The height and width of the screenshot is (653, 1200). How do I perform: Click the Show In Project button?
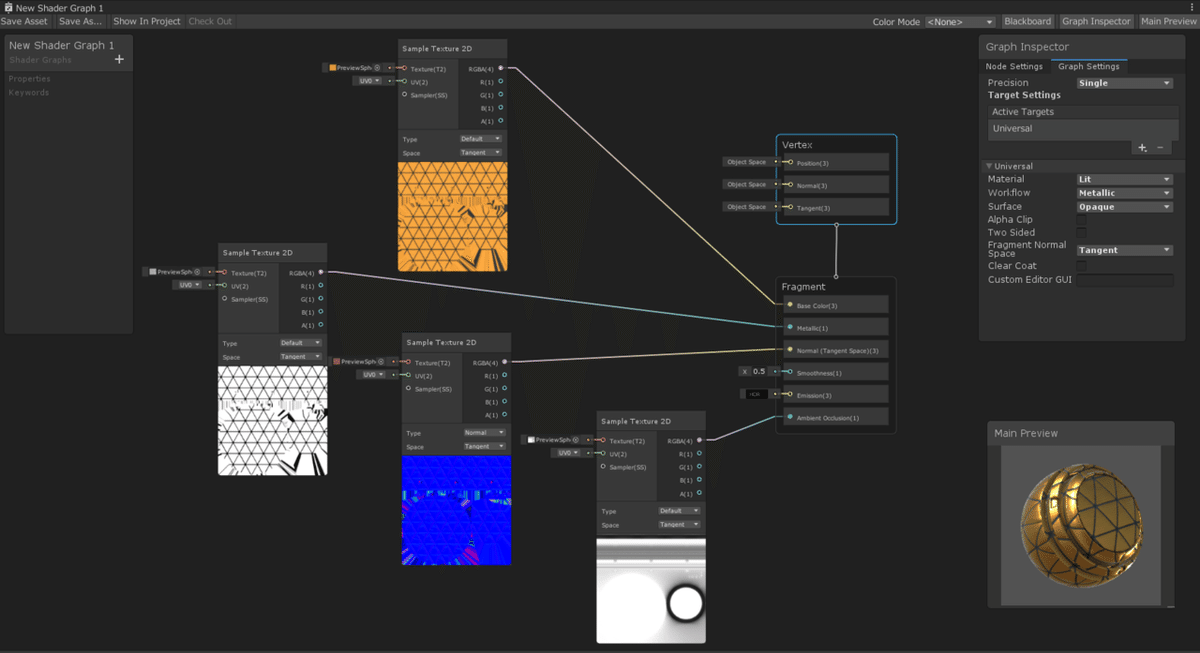coord(147,21)
